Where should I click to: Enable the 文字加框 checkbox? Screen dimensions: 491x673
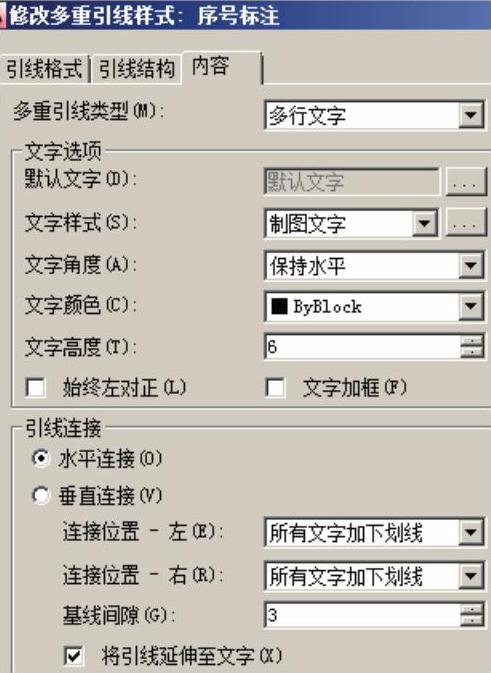pyautogui.click(x=275, y=388)
